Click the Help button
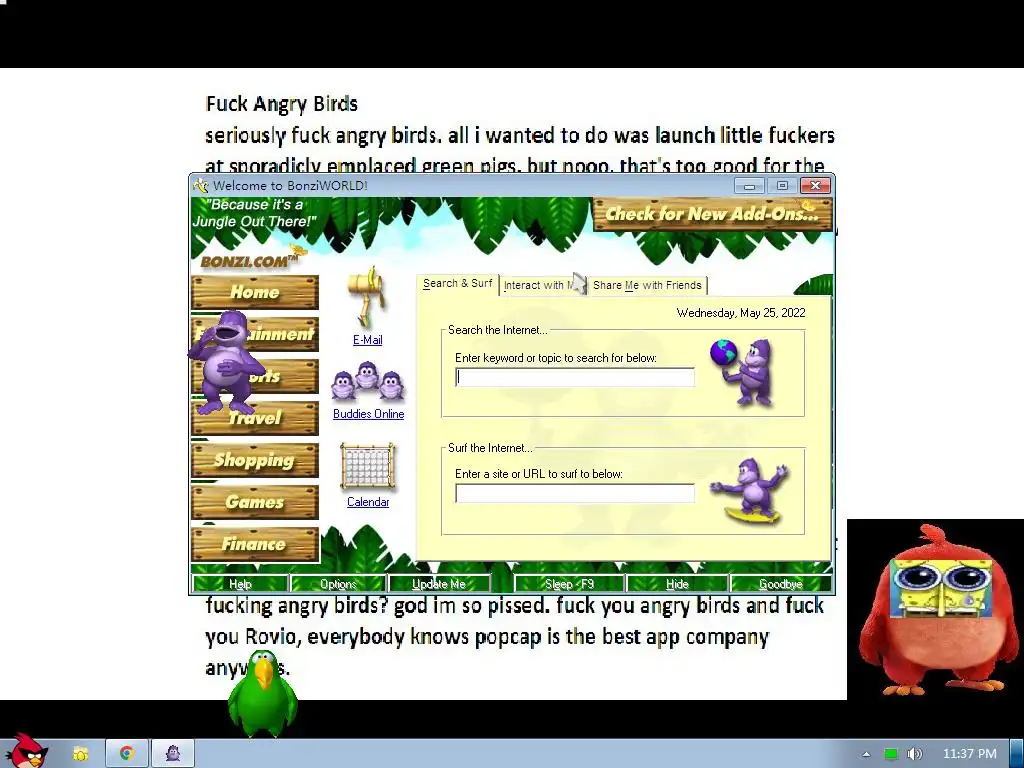The image size is (1024, 768). pyautogui.click(x=240, y=584)
